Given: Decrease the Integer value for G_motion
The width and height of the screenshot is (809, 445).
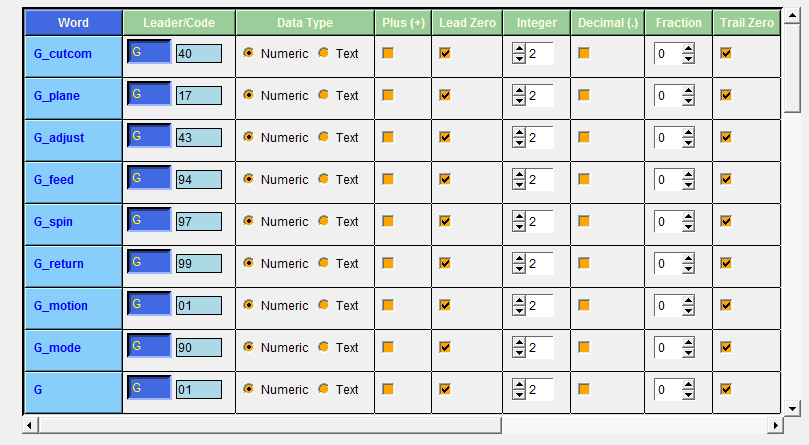Looking at the screenshot, I should click(519, 311).
